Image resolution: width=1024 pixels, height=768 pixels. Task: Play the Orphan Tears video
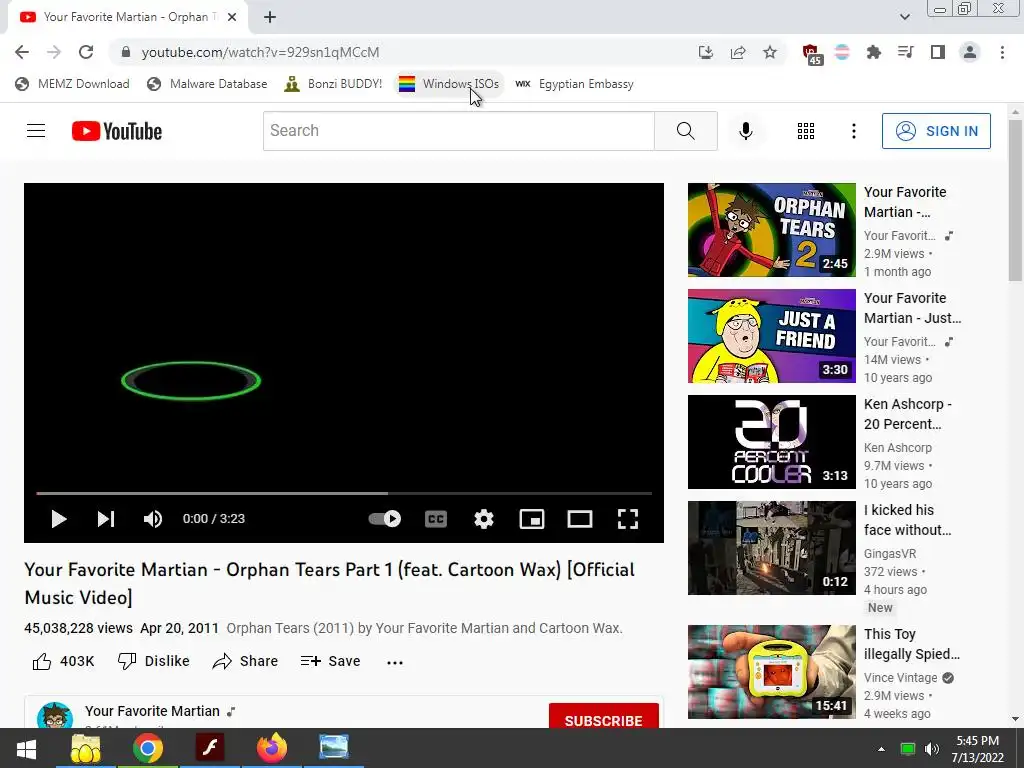click(59, 519)
